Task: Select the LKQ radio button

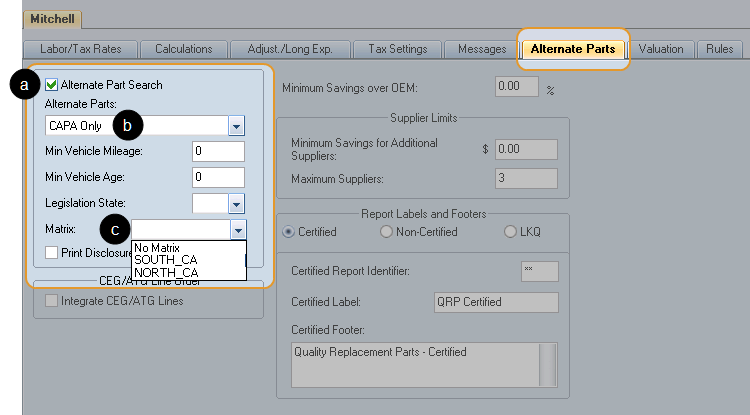Action: coord(510,232)
